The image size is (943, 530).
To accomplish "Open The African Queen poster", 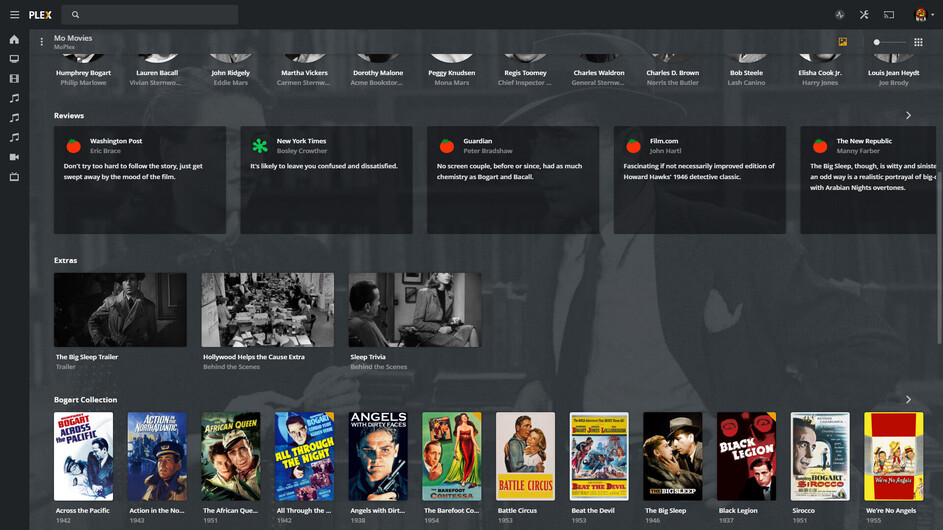I will pos(231,456).
